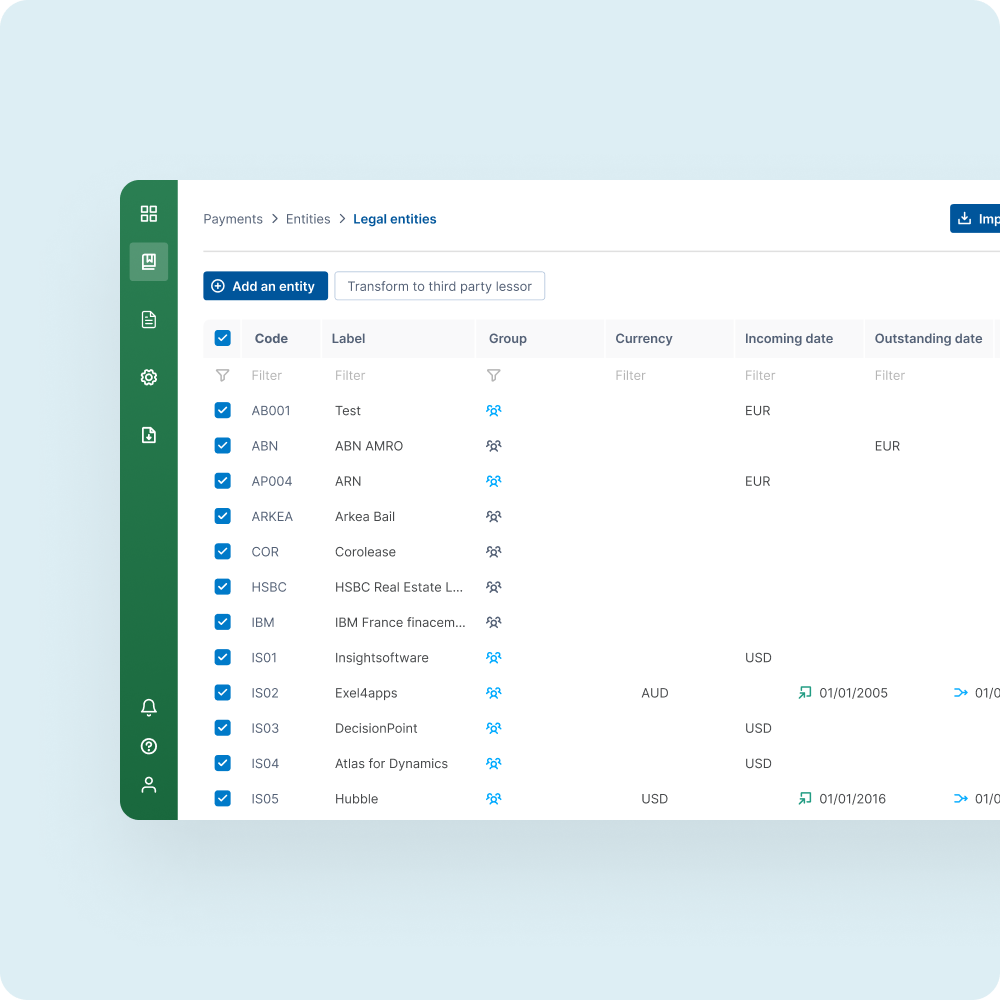Click Transform to third party lessor
The image size is (1000, 1000).
pos(439,286)
